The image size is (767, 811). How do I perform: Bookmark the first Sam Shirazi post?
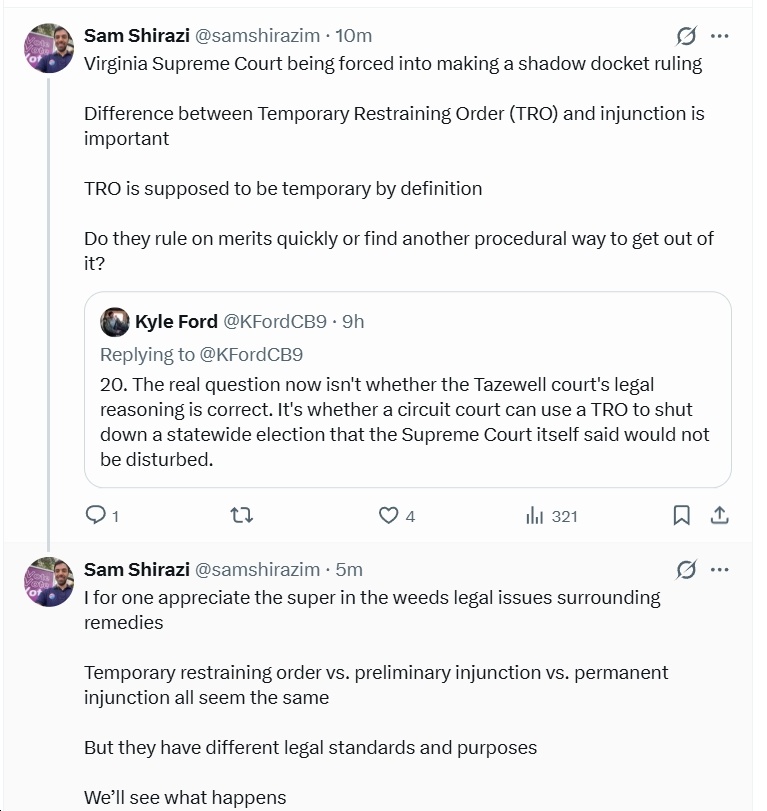[x=681, y=516]
